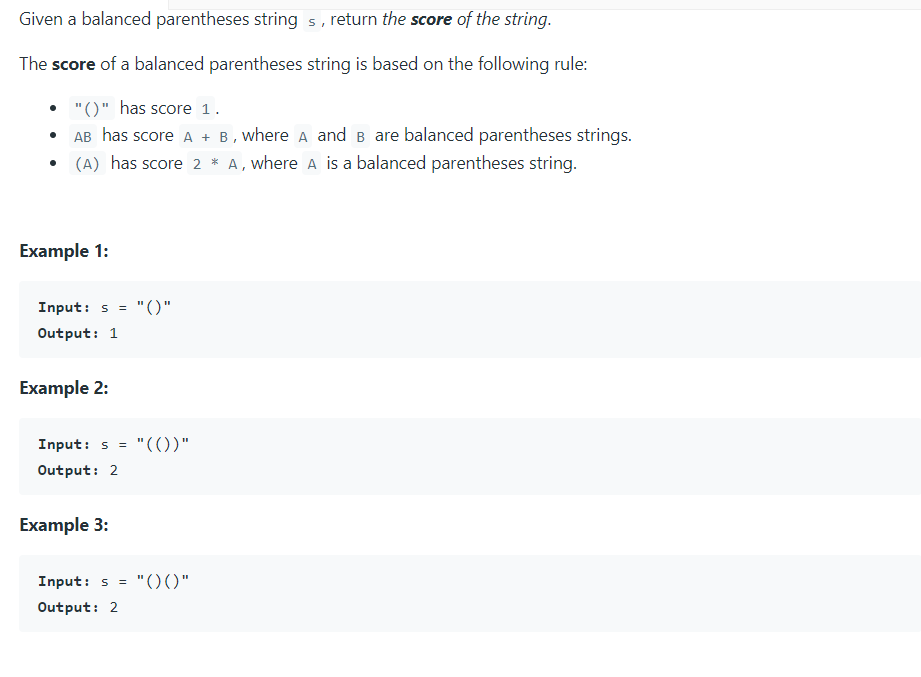The height and width of the screenshot is (677, 921).
Task: Click the Example 3 input line s = "()()"
Action: point(114,581)
